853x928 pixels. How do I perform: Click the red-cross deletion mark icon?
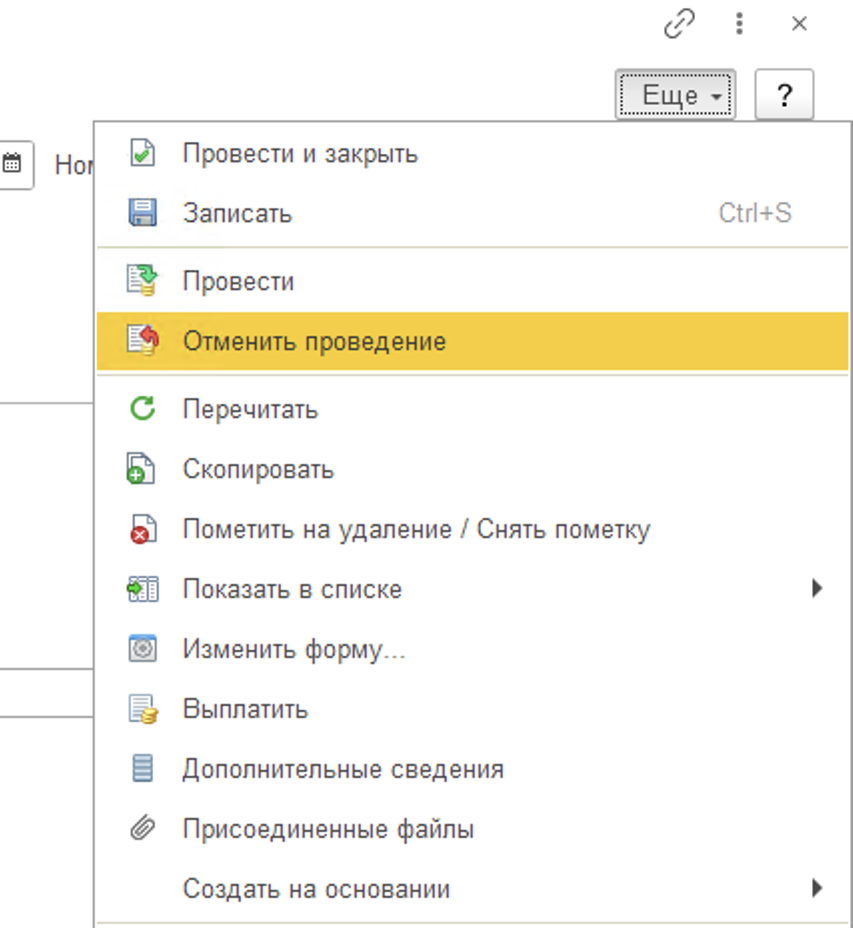tap(143, 529)
